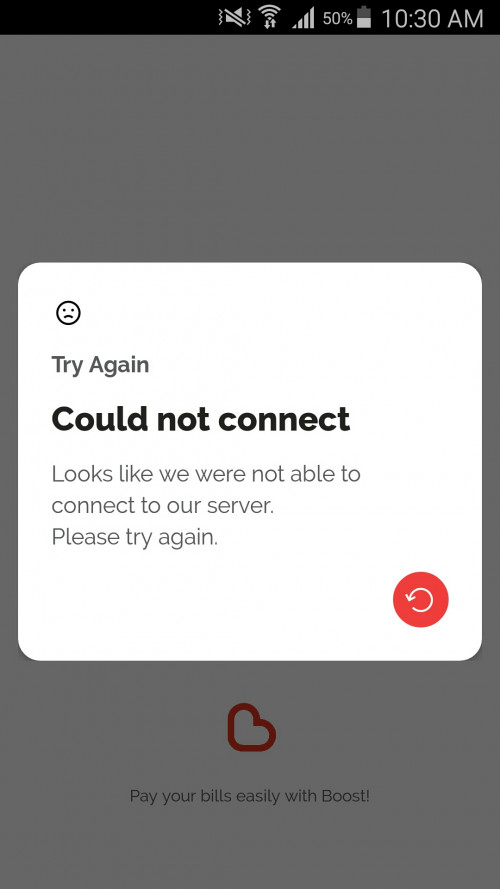This screenshot has width=500, height=889.
Task: Tap the empty white space inside dialog card
Action: (x=227, y=601)
